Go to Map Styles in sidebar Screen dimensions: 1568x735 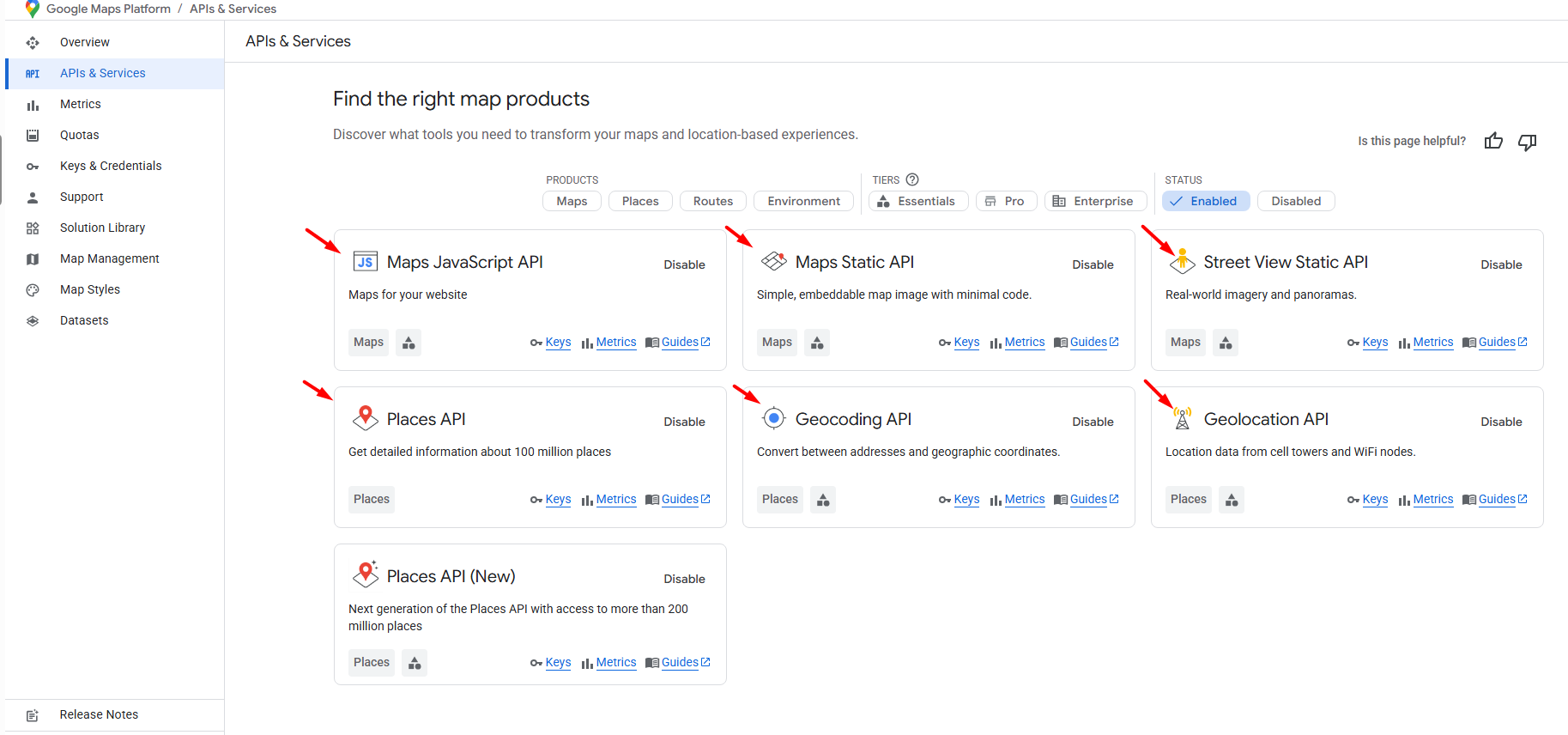90,289
